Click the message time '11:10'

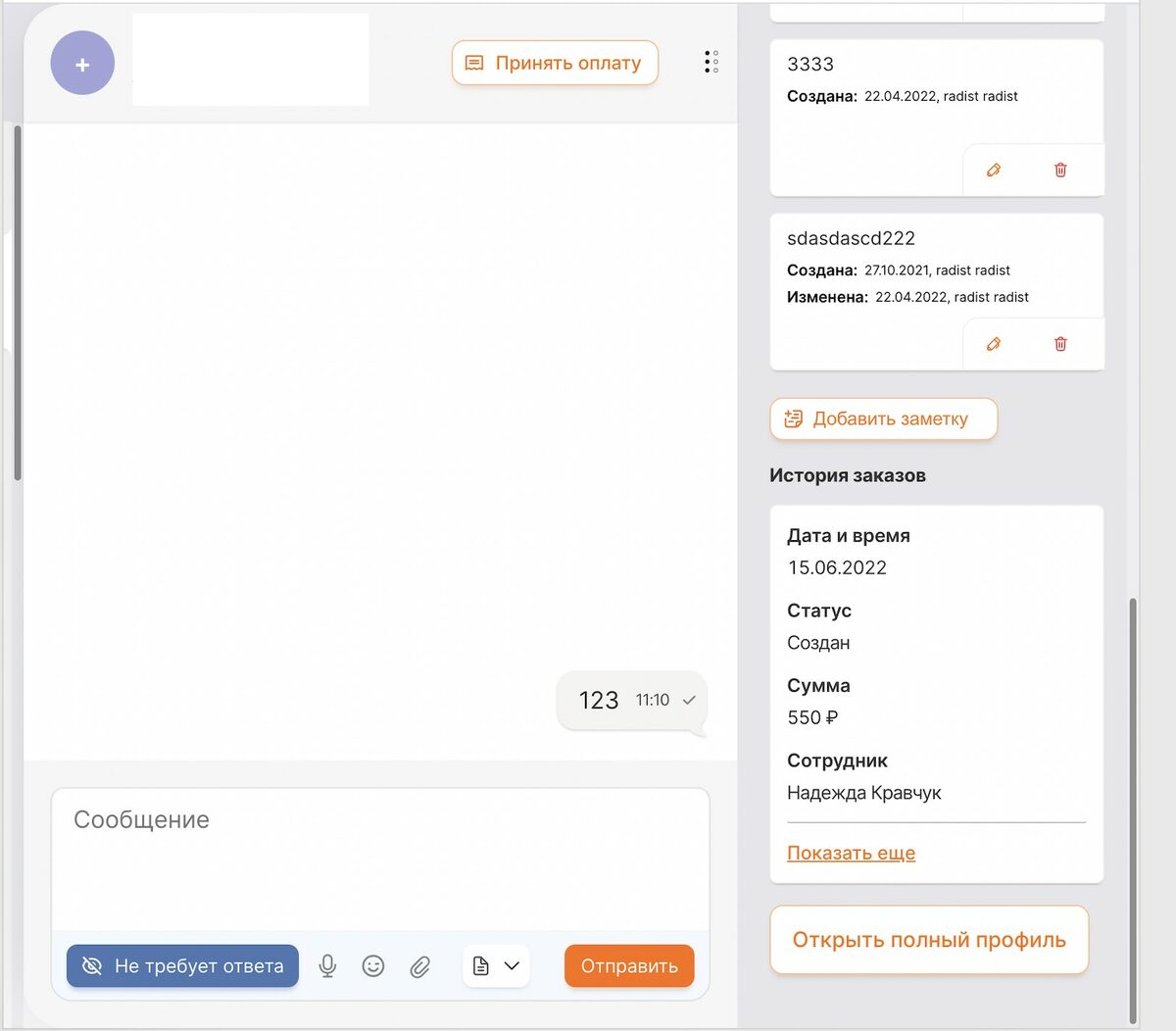(x=653, y=701)
